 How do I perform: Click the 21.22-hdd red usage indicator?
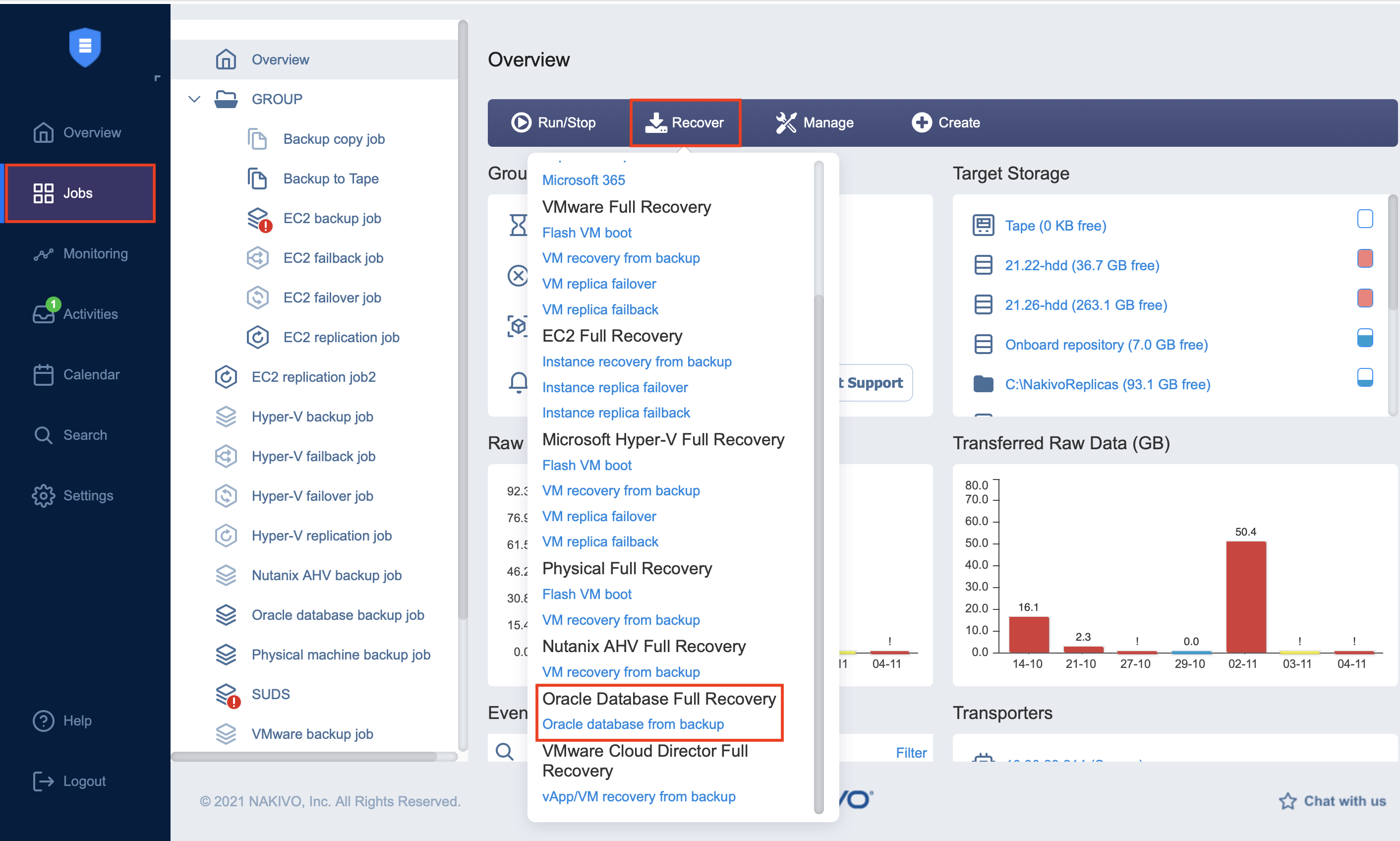[x=1365, y=258]
